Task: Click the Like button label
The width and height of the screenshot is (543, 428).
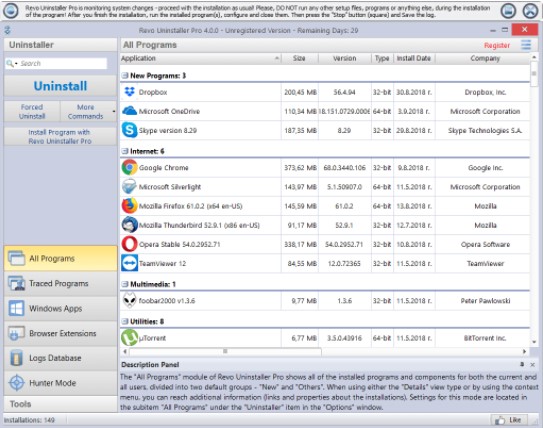Action: [515, 420]
